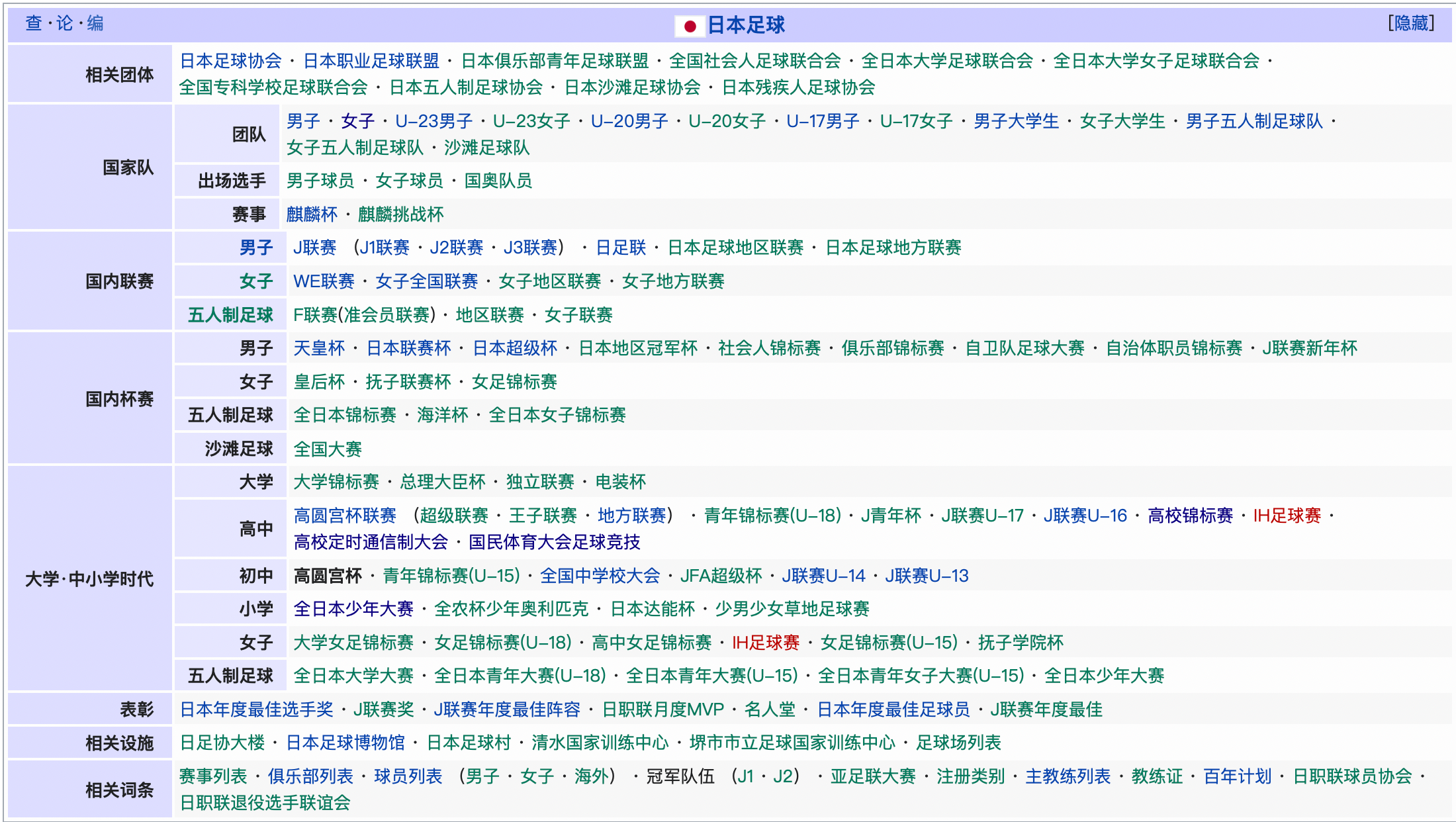Open the 日本足球 title link
This screenshot has height=822, width=1456.
click(746, 25)
